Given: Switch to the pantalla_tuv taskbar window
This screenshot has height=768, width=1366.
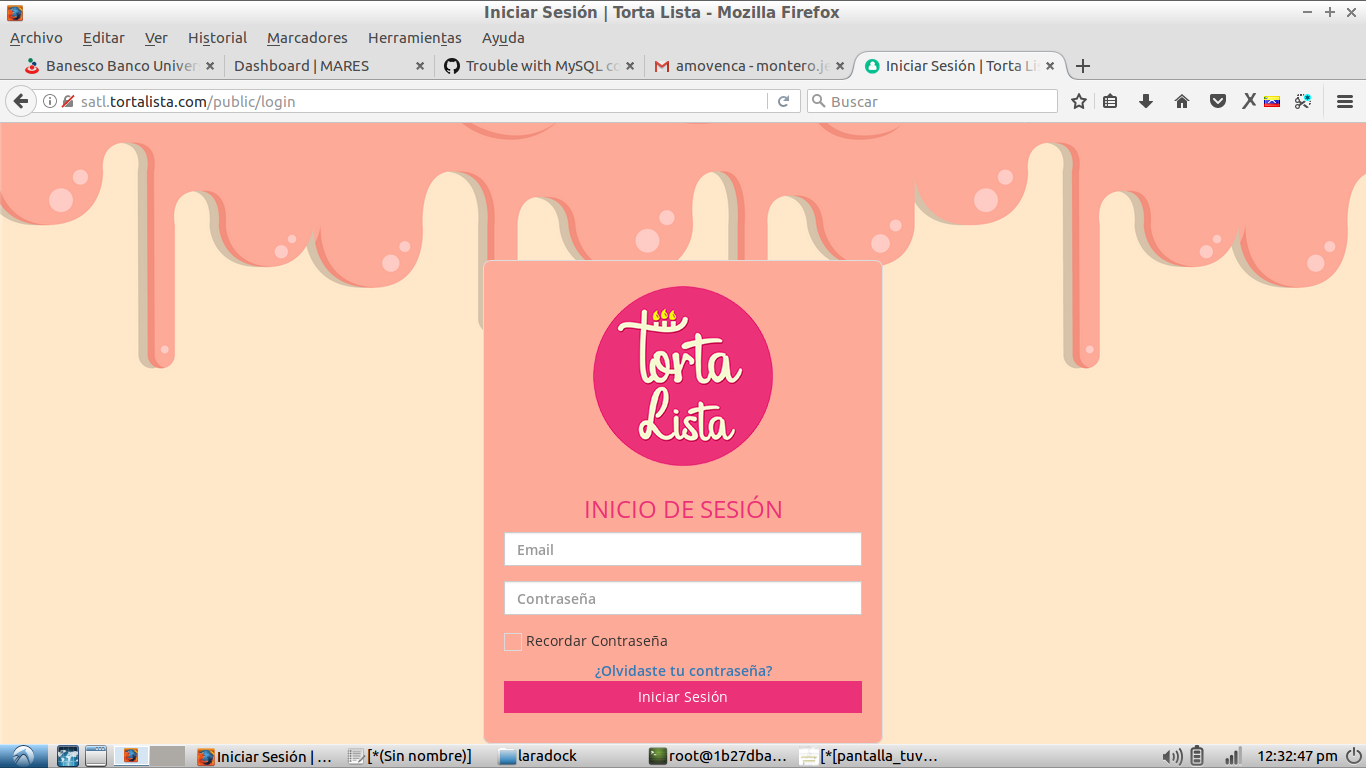Looking at the screenshot, I should pos(868,756).
